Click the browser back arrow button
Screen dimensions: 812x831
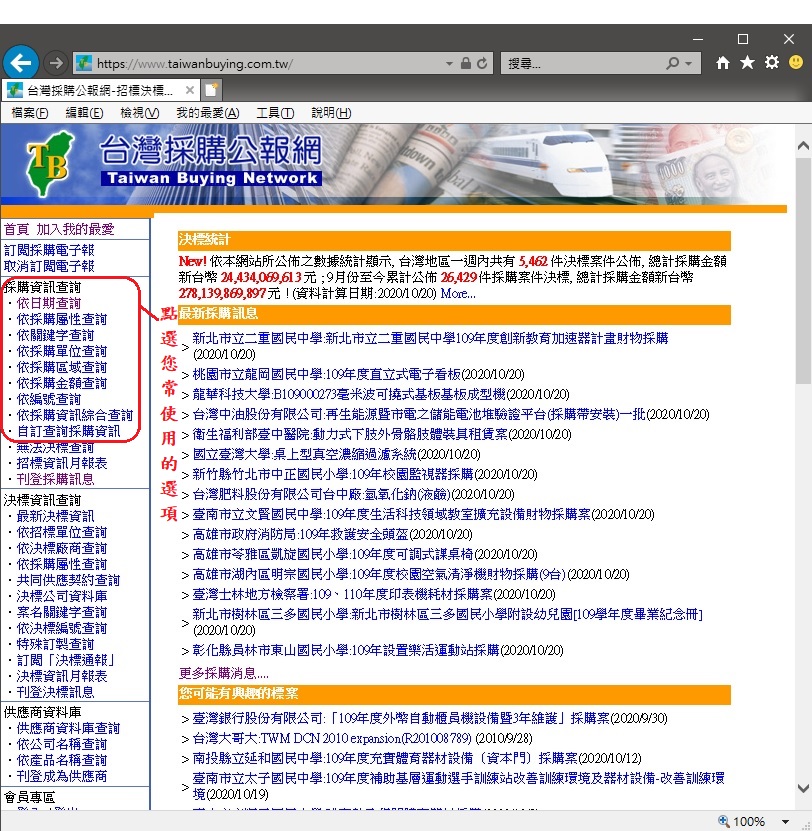click(21, 64)
